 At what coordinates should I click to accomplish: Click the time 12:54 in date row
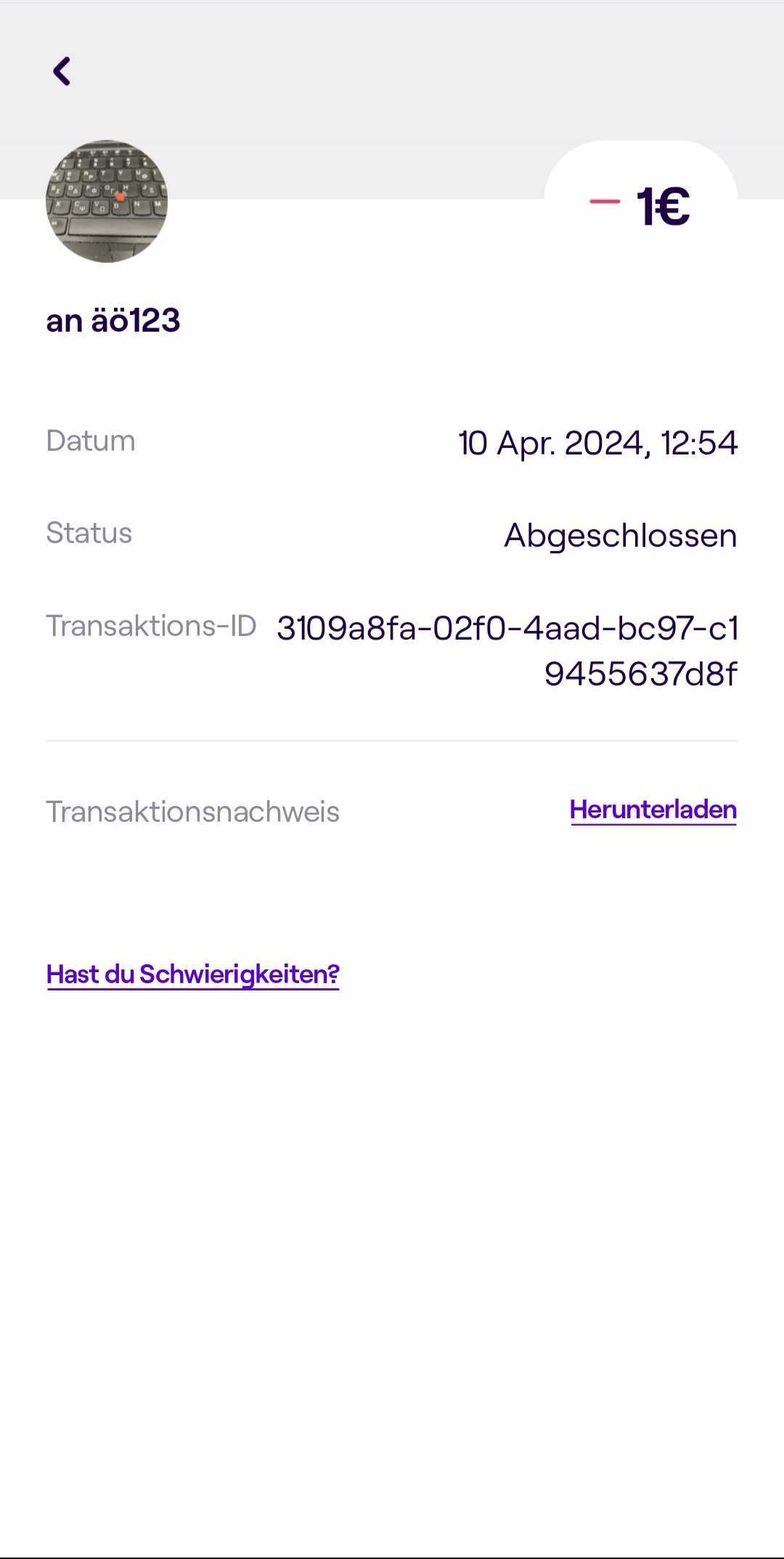(699, 443)
